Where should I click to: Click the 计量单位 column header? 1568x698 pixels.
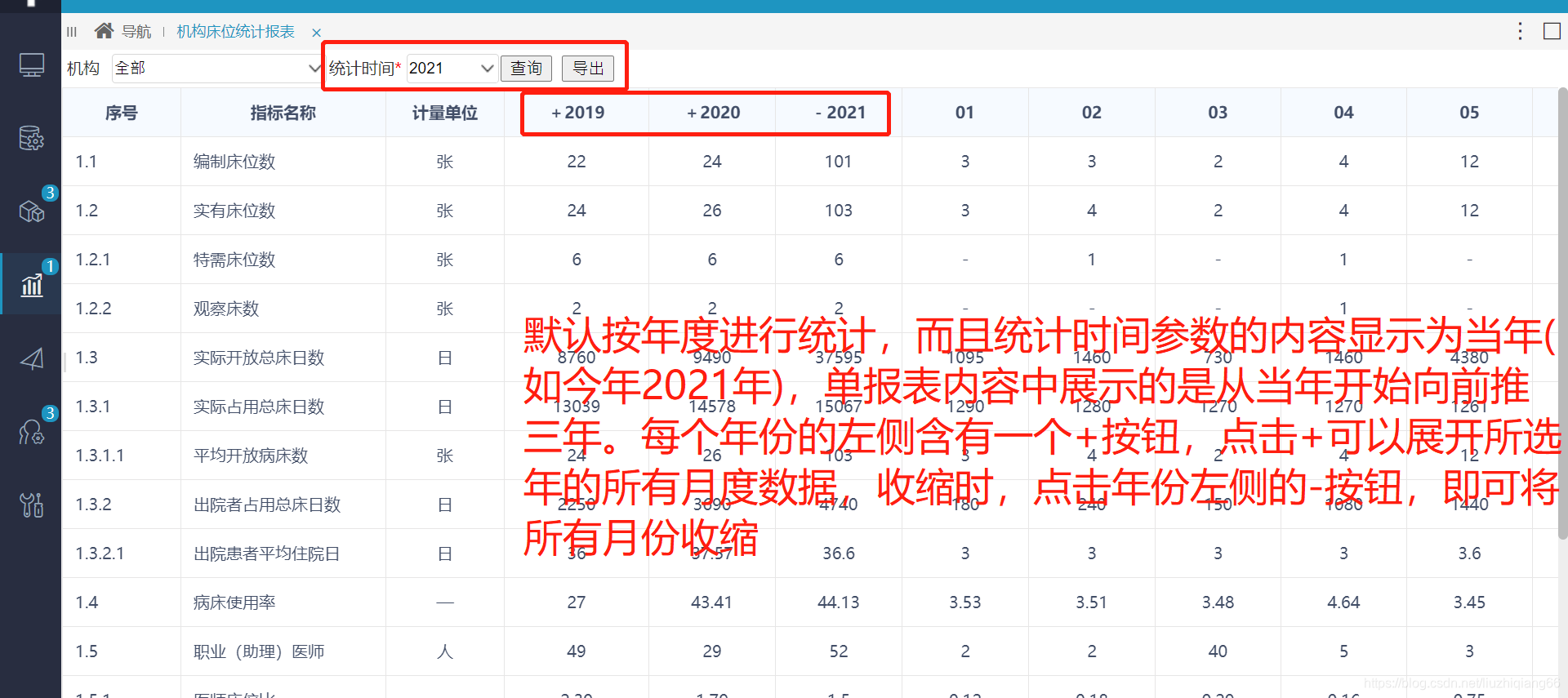[444, 113]
